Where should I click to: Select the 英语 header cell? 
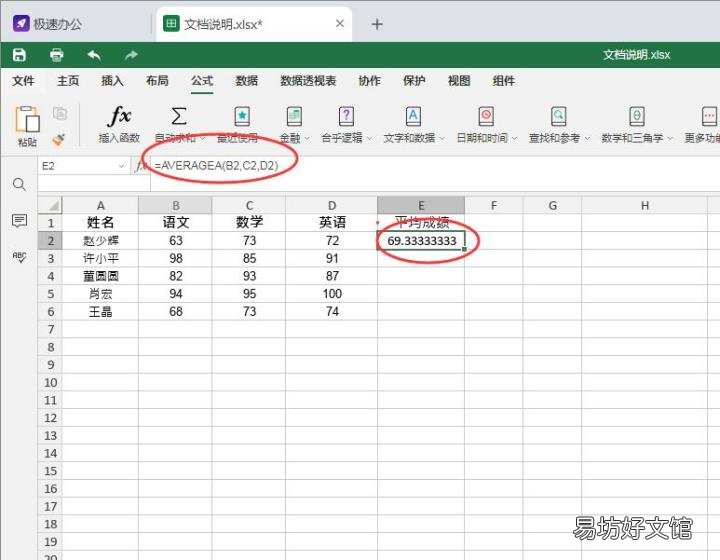332,223
